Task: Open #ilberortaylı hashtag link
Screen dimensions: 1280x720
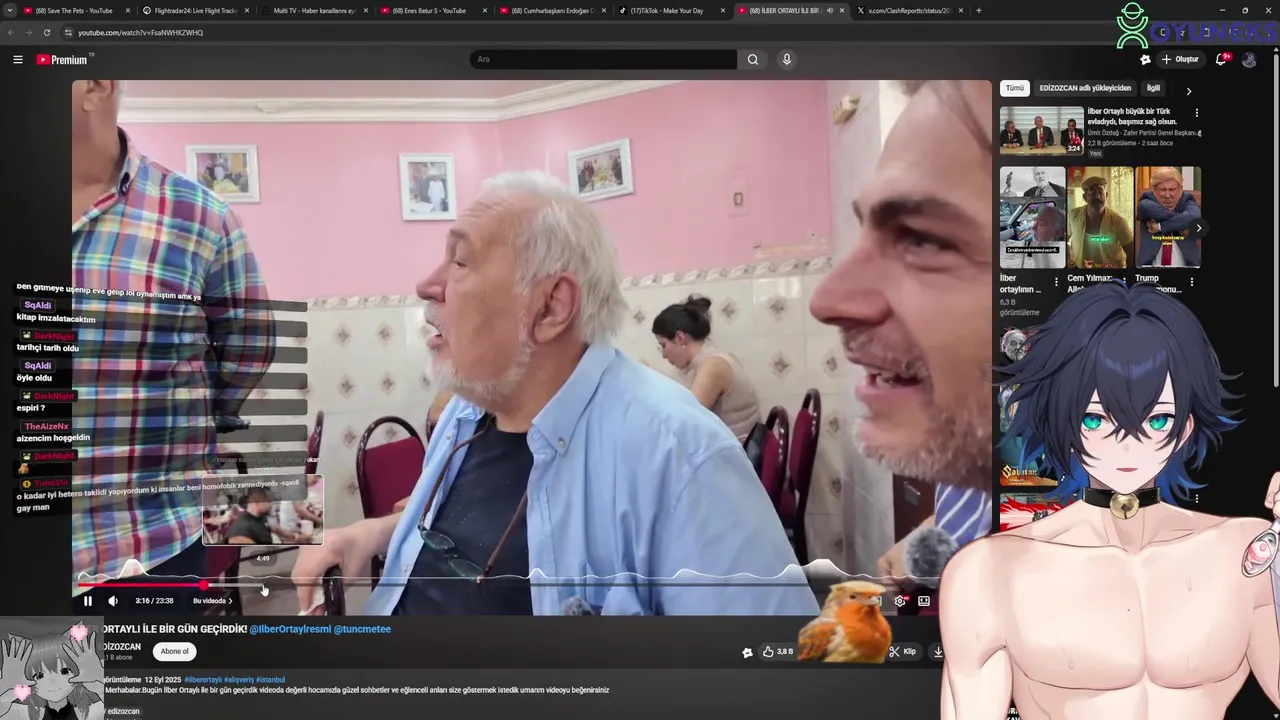Action: coord(203,680)
